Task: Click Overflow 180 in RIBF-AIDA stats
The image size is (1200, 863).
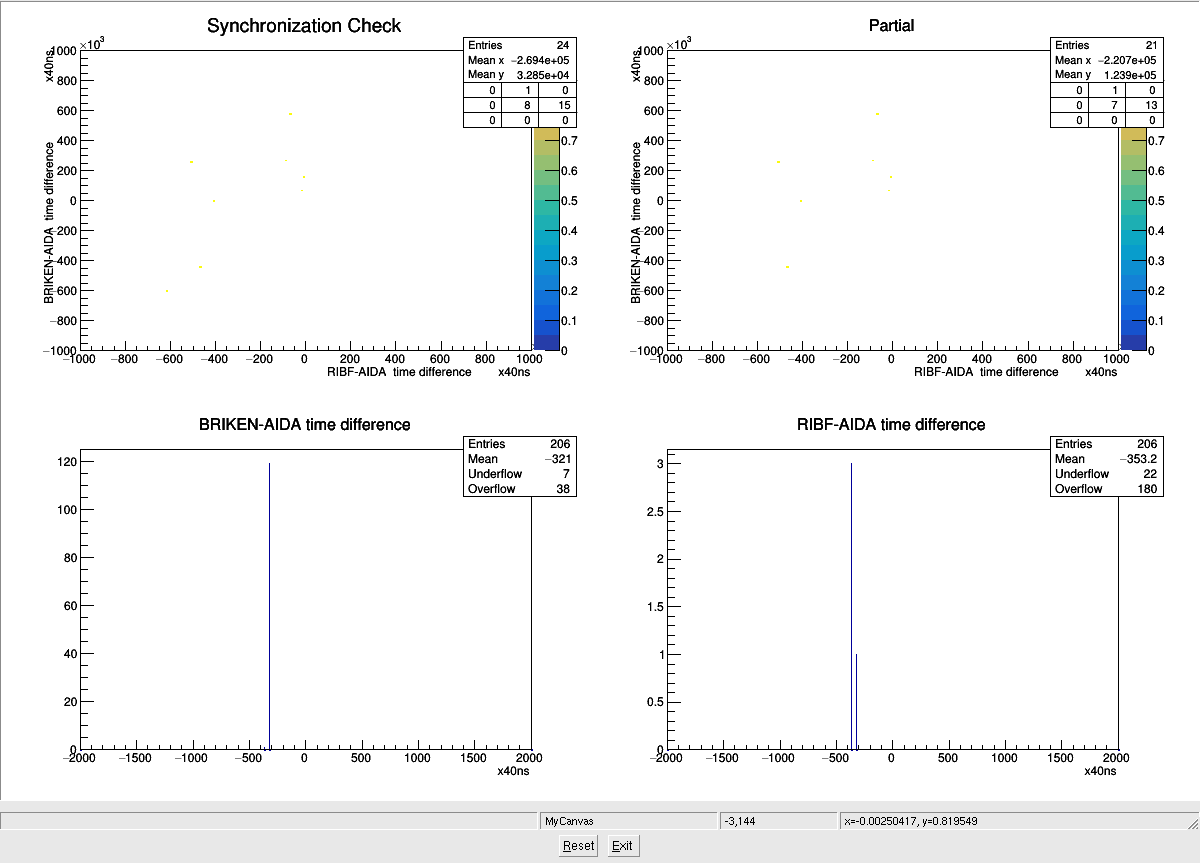Action: point(1107,489)
